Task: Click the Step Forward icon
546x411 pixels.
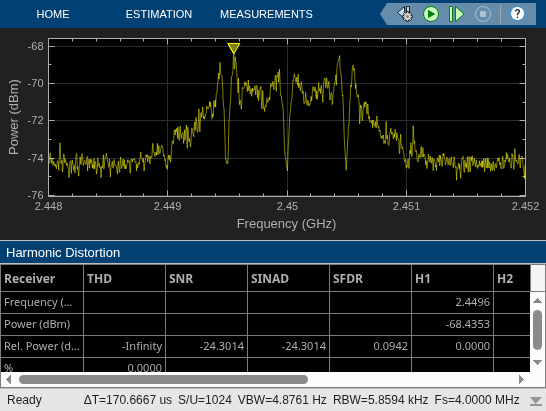Action: [x=456, y=14]
